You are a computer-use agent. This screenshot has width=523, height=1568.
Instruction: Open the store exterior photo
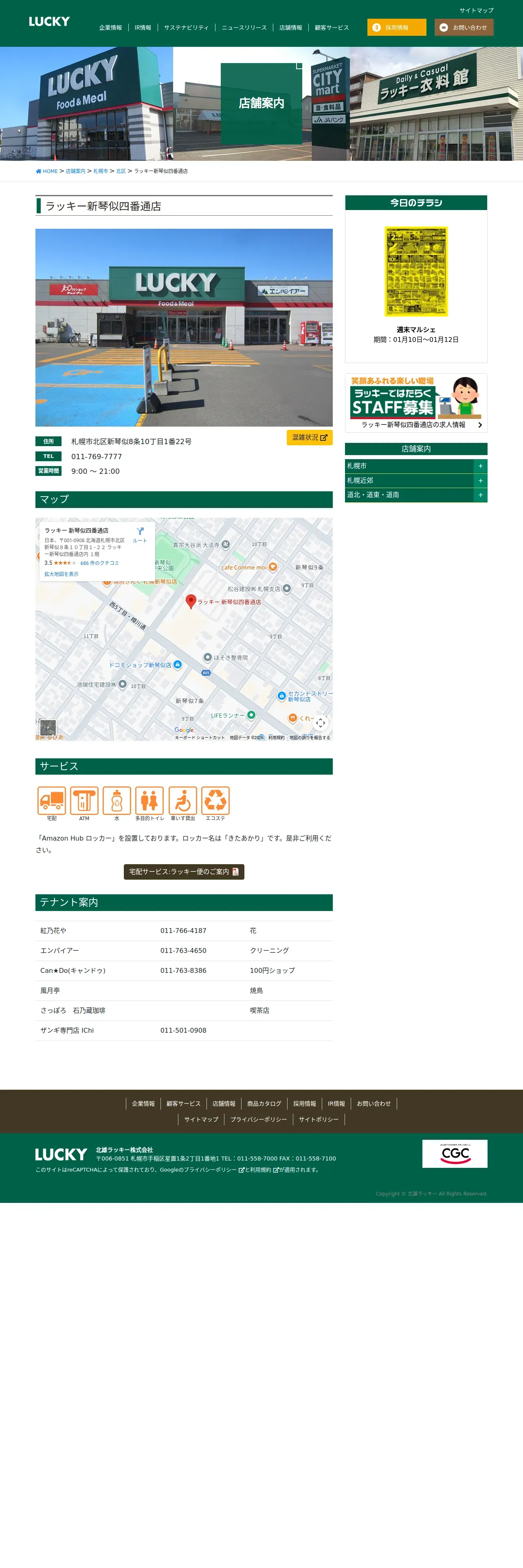(x=184, y=327)
